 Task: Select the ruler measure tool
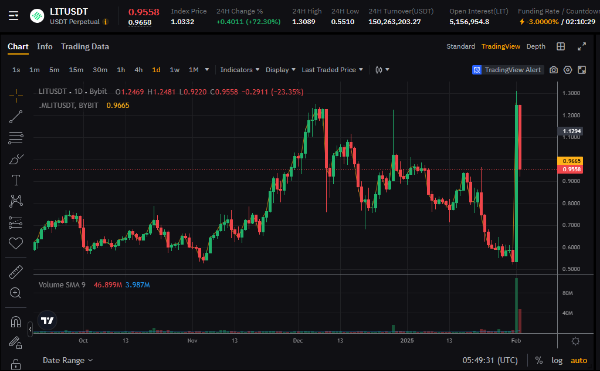point(16,272)
